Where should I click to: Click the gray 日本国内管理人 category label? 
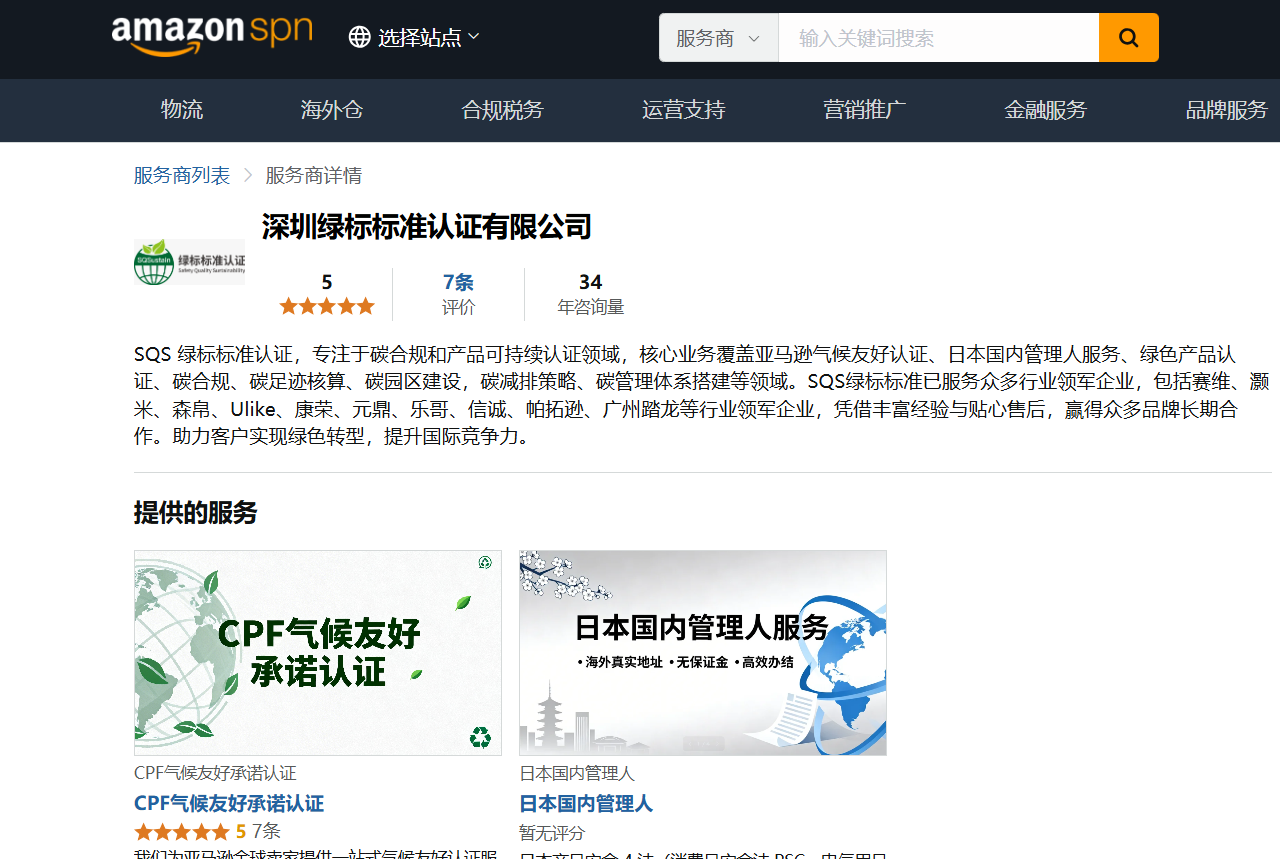[577, 773]
